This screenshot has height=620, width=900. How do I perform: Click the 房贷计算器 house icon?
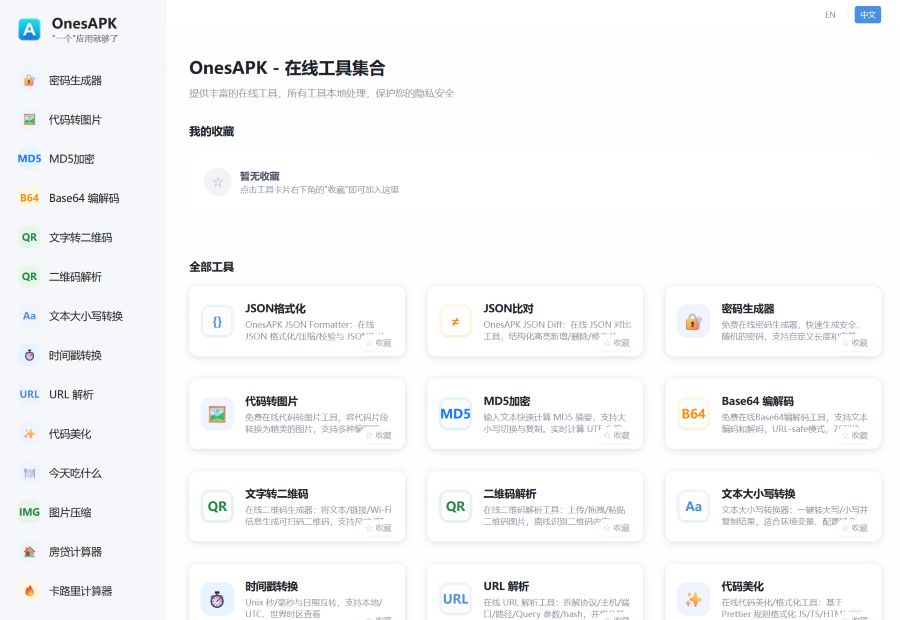point(29,551)
